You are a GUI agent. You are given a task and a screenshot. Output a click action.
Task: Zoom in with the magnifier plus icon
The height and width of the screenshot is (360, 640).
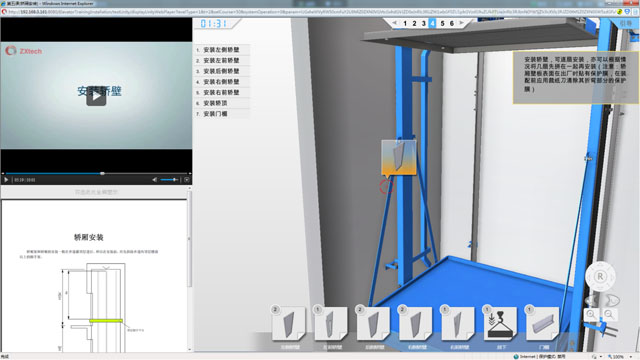point(591,315)
